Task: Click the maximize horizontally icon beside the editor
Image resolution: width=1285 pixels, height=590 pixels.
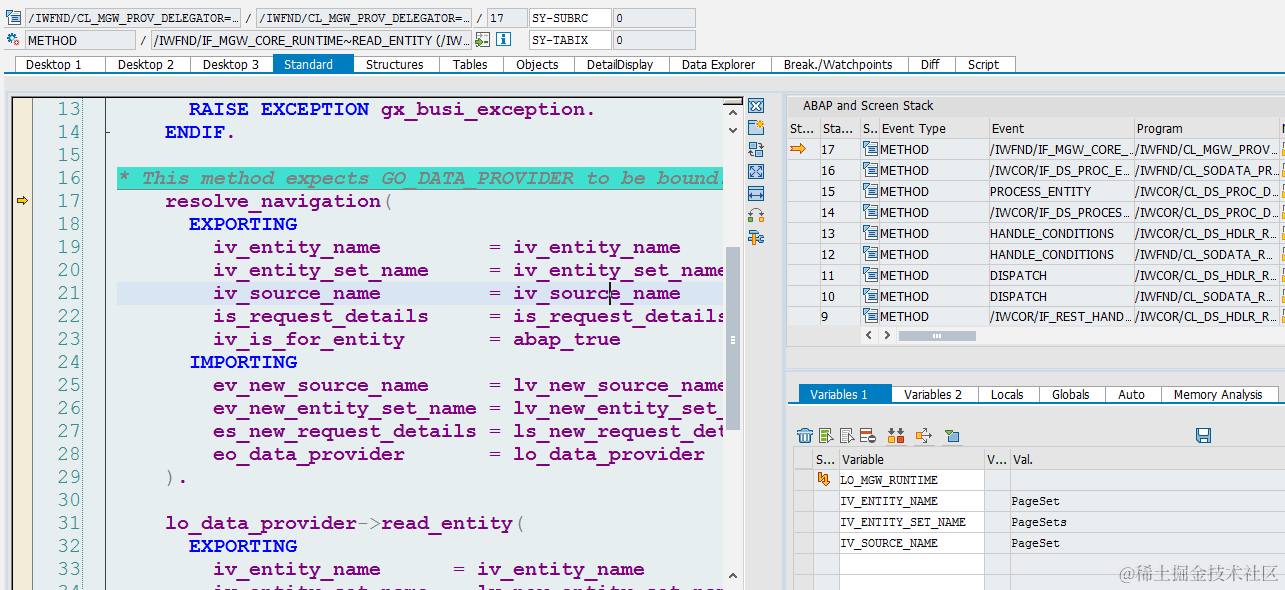Action: (756, 194)
